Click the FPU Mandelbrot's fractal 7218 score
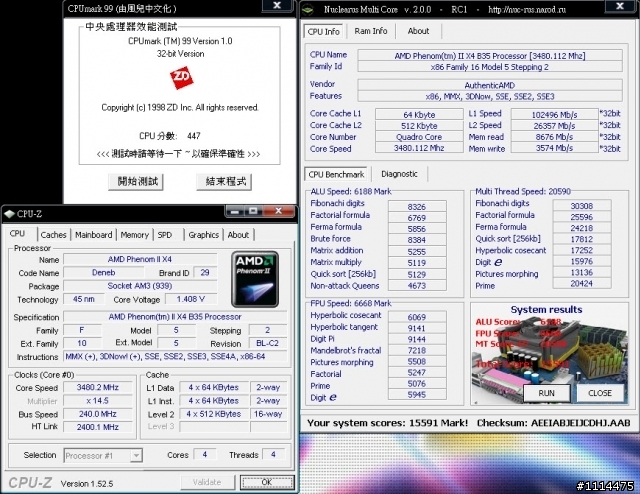This screenshot has height=494, width=640. 417,350
